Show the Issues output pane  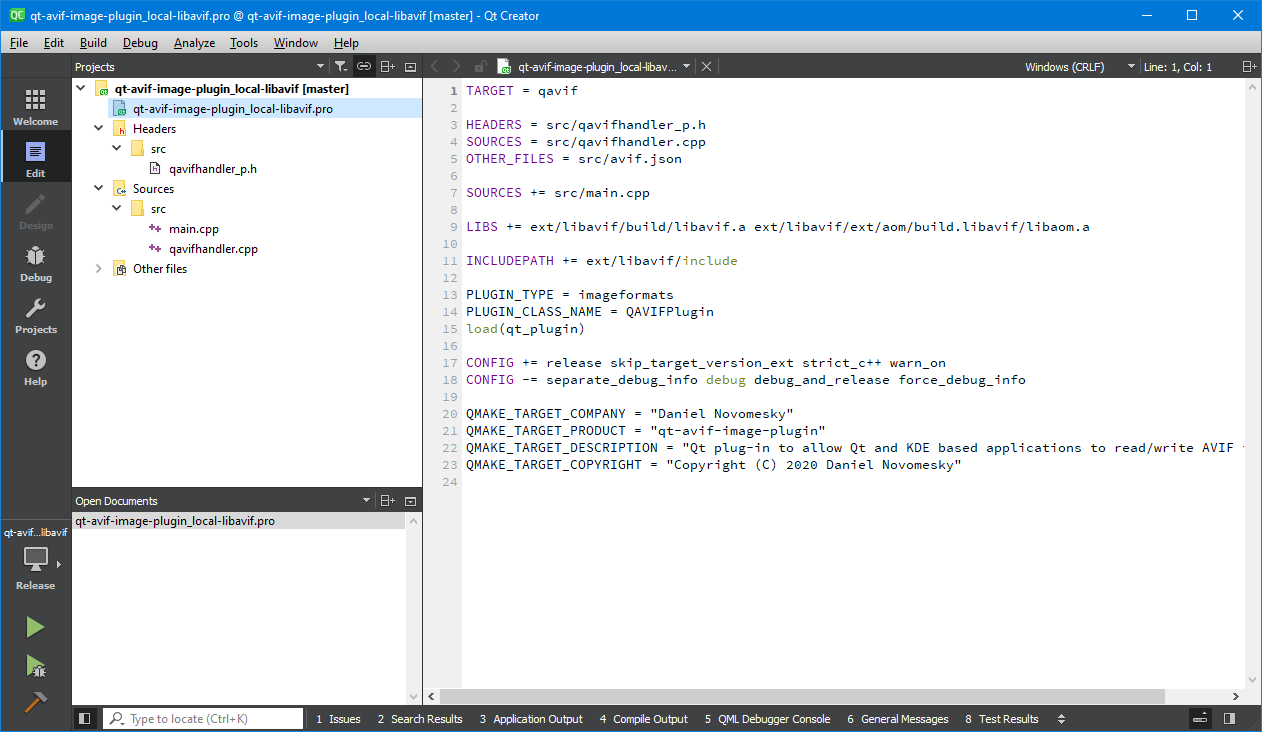coord(338,718)
